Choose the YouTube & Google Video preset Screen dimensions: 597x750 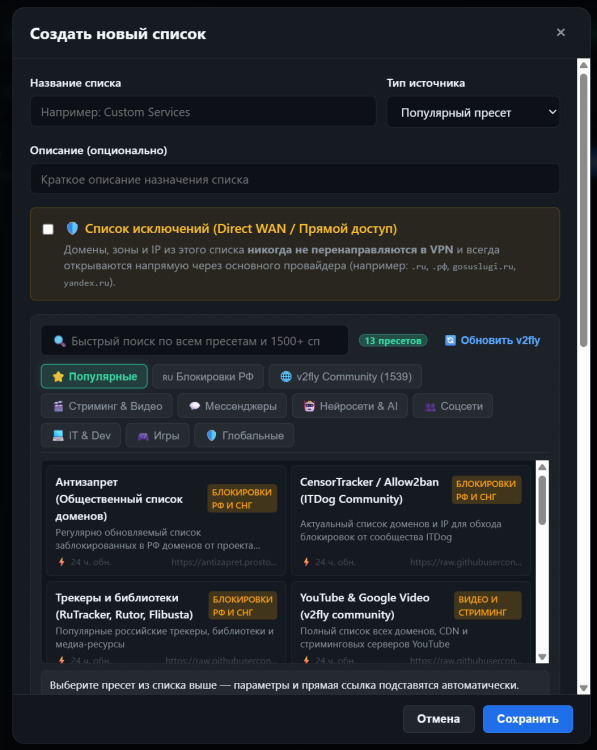click(411, 622)
